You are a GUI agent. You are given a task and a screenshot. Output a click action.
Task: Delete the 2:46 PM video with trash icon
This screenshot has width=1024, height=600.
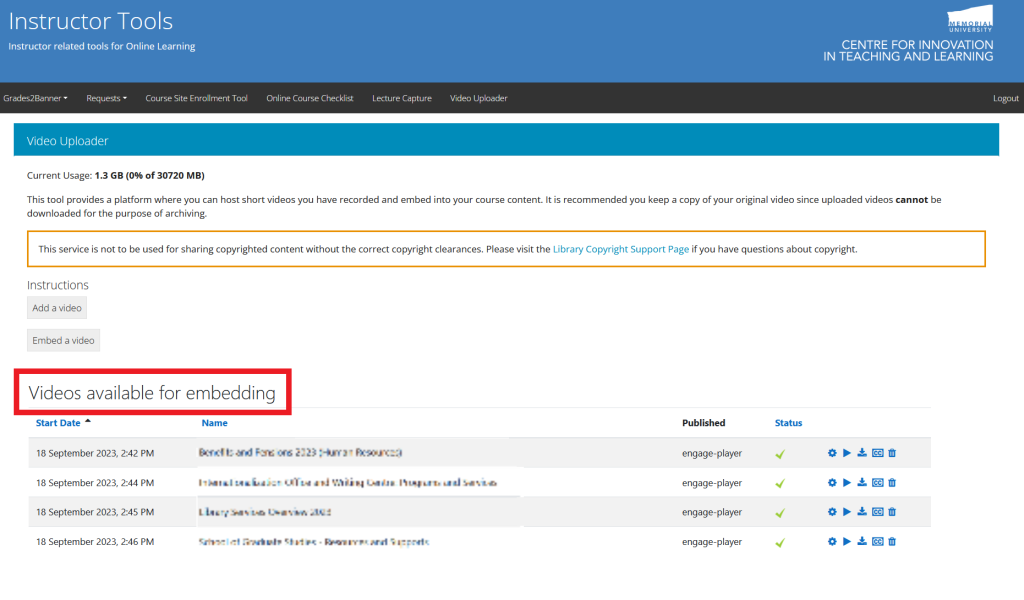[892, 541]
